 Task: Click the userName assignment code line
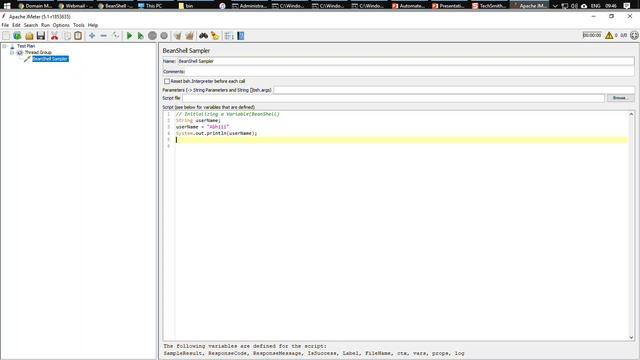click(202, 127)
